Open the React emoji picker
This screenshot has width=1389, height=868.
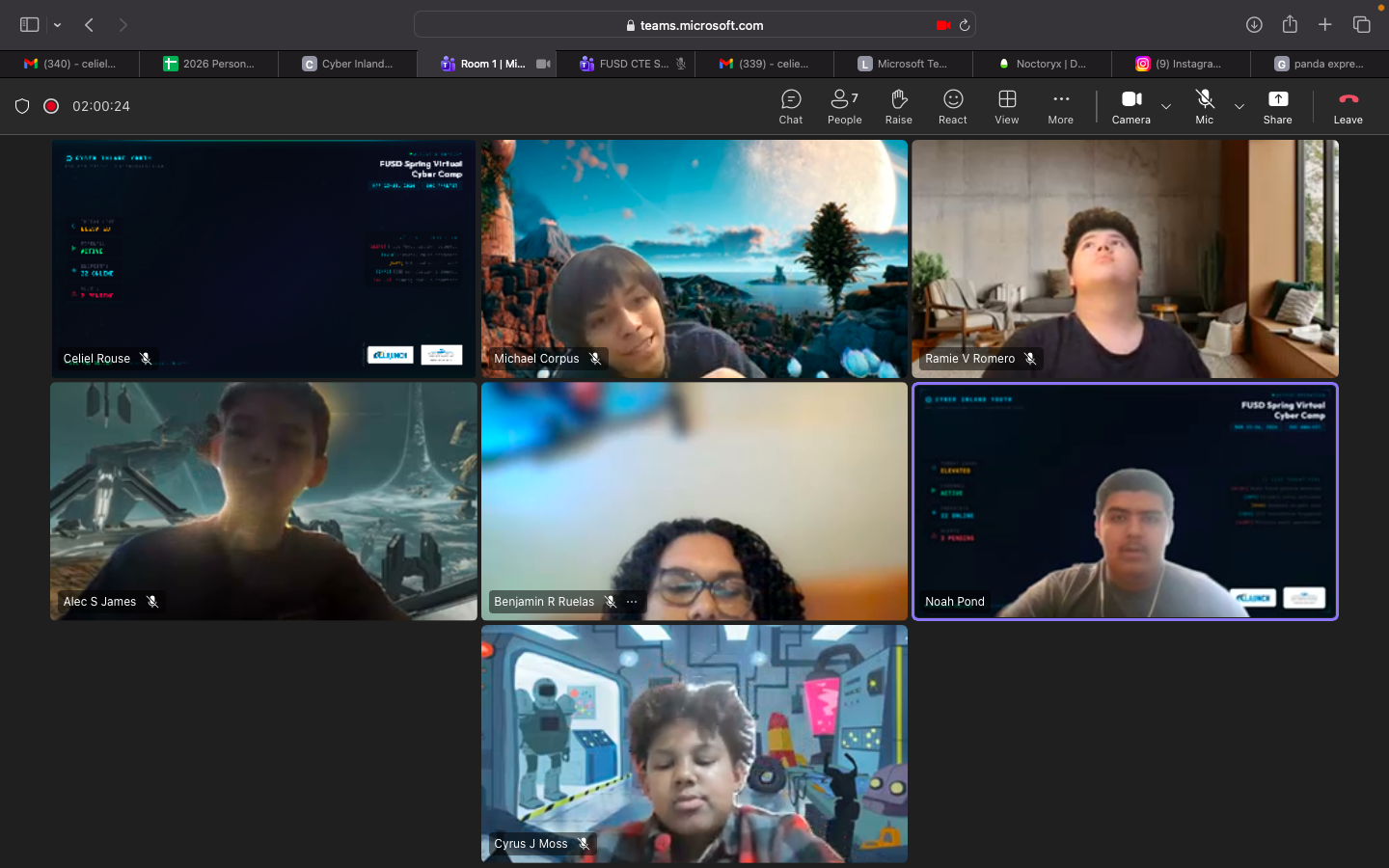(x=952, y=106)
